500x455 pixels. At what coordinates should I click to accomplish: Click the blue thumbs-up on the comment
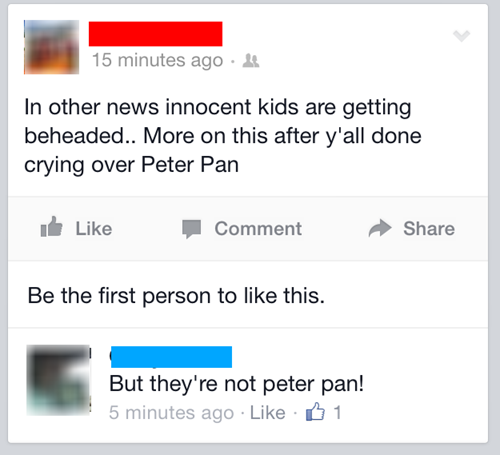tap(315, 412)
